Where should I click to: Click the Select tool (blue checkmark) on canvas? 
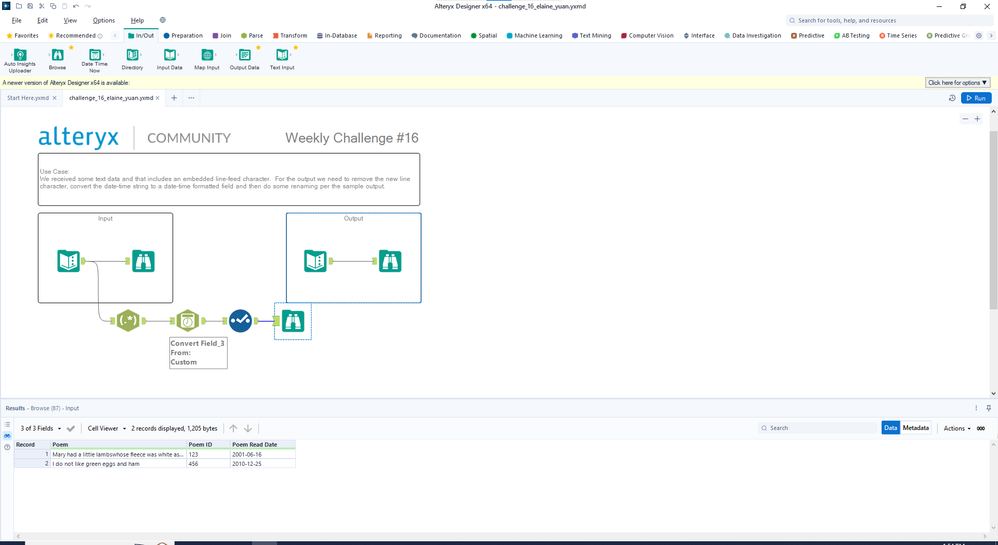click(240, 321)
